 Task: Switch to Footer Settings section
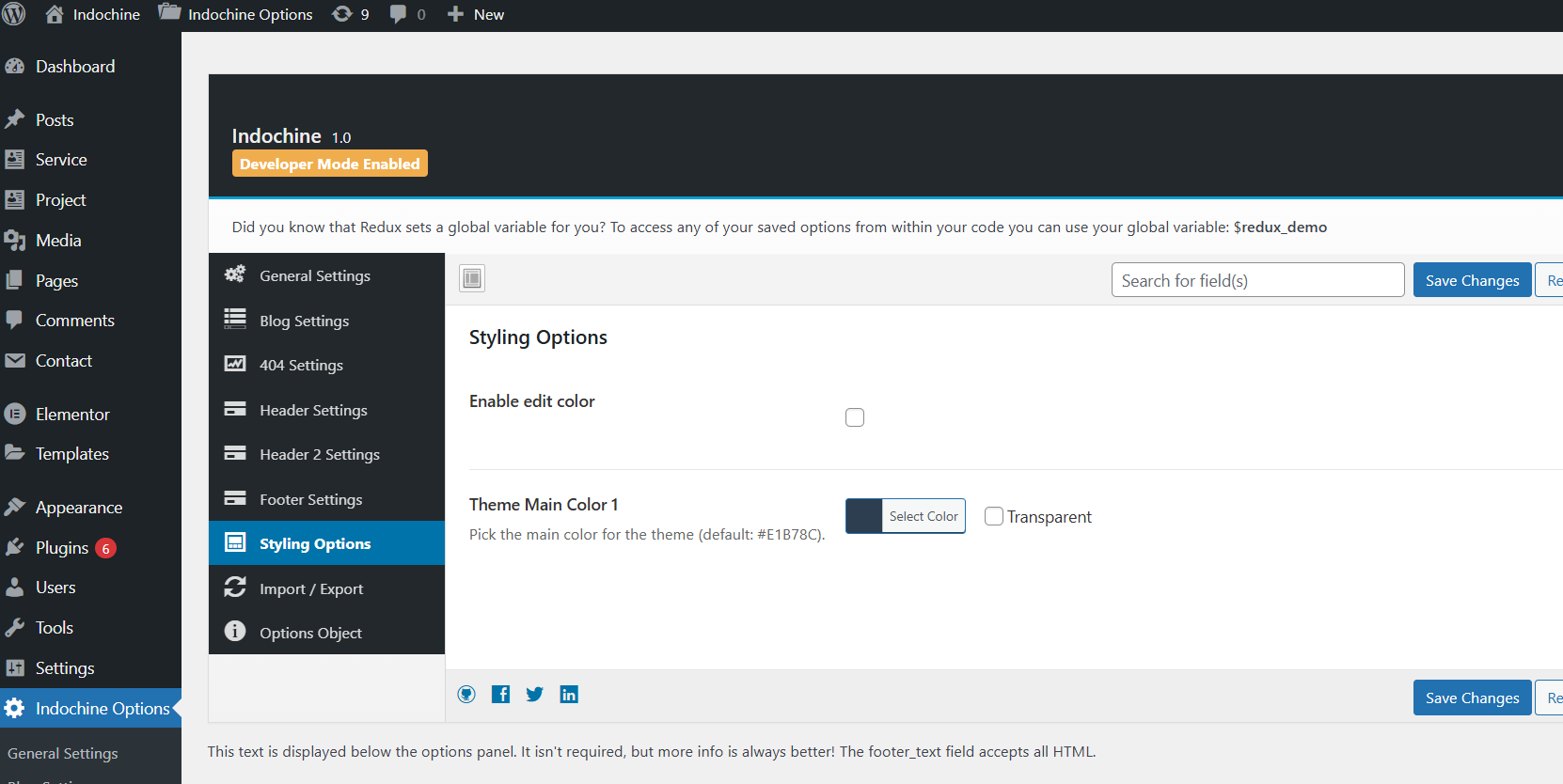[x=310, y=499]
